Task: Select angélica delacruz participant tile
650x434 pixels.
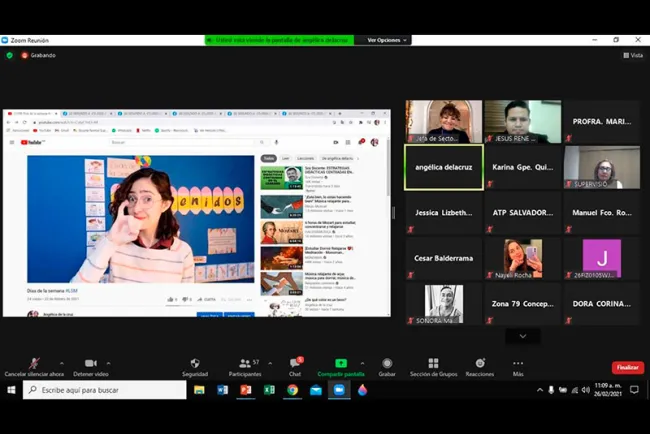Action: [443, 167]
